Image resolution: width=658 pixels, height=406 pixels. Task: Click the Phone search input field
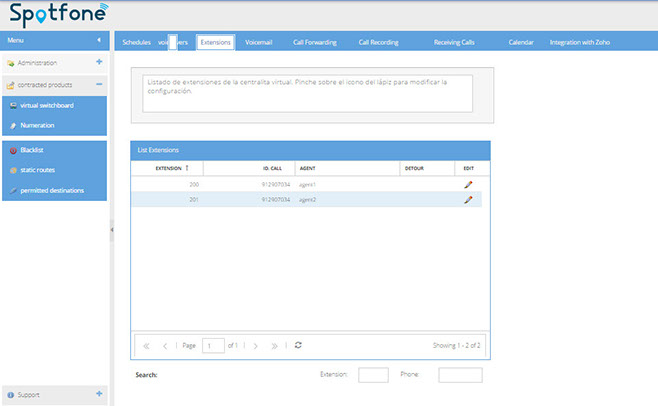[460, 375]
